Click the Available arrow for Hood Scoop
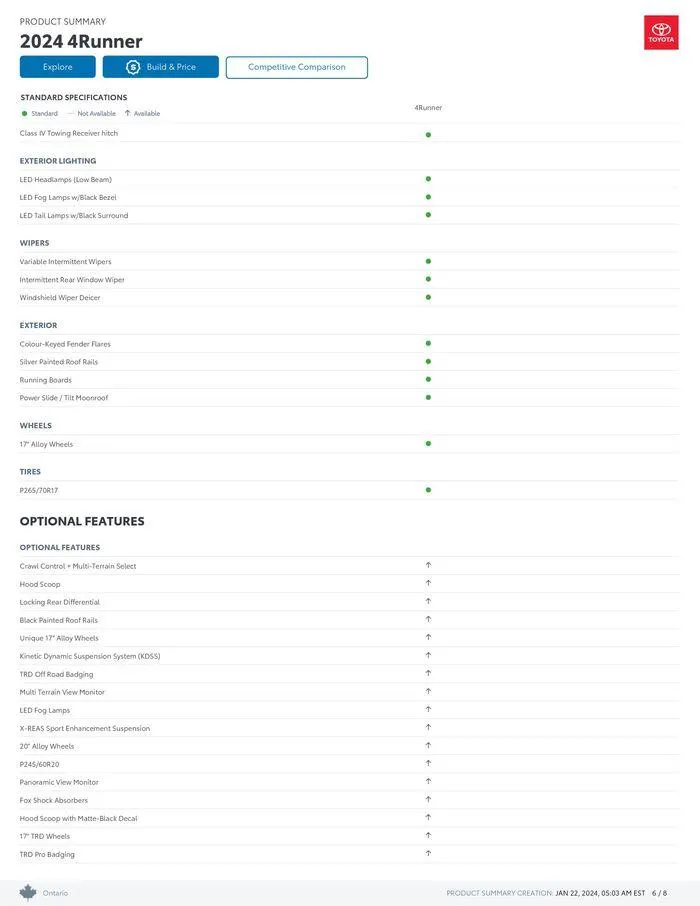The height and width of the screenshot is (906, 700). point(428,583)
